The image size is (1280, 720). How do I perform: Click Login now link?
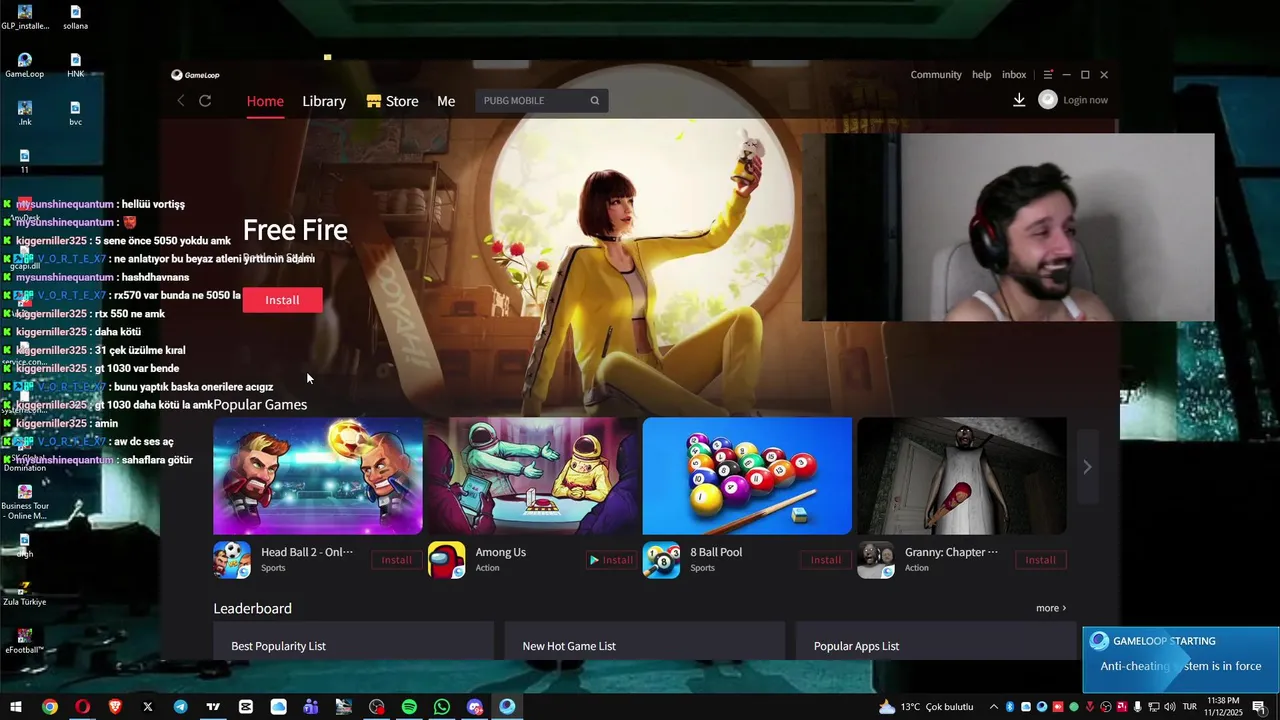(x=1085, y=100)
